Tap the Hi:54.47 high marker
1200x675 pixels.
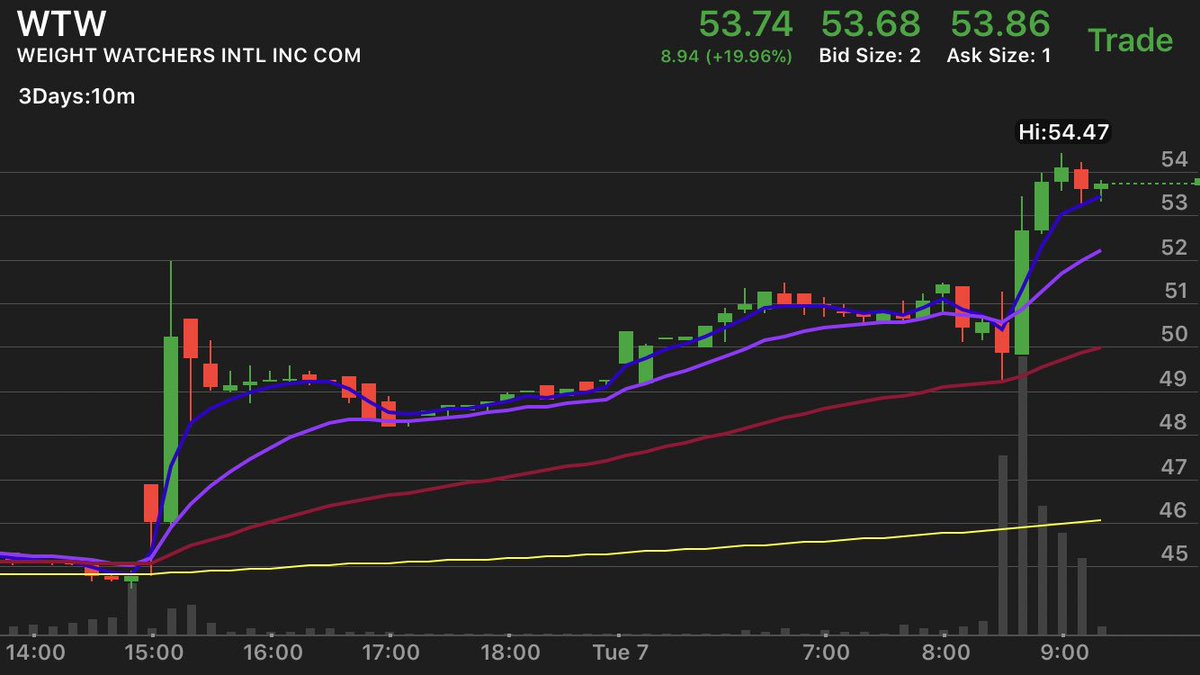pos(1064,131)
